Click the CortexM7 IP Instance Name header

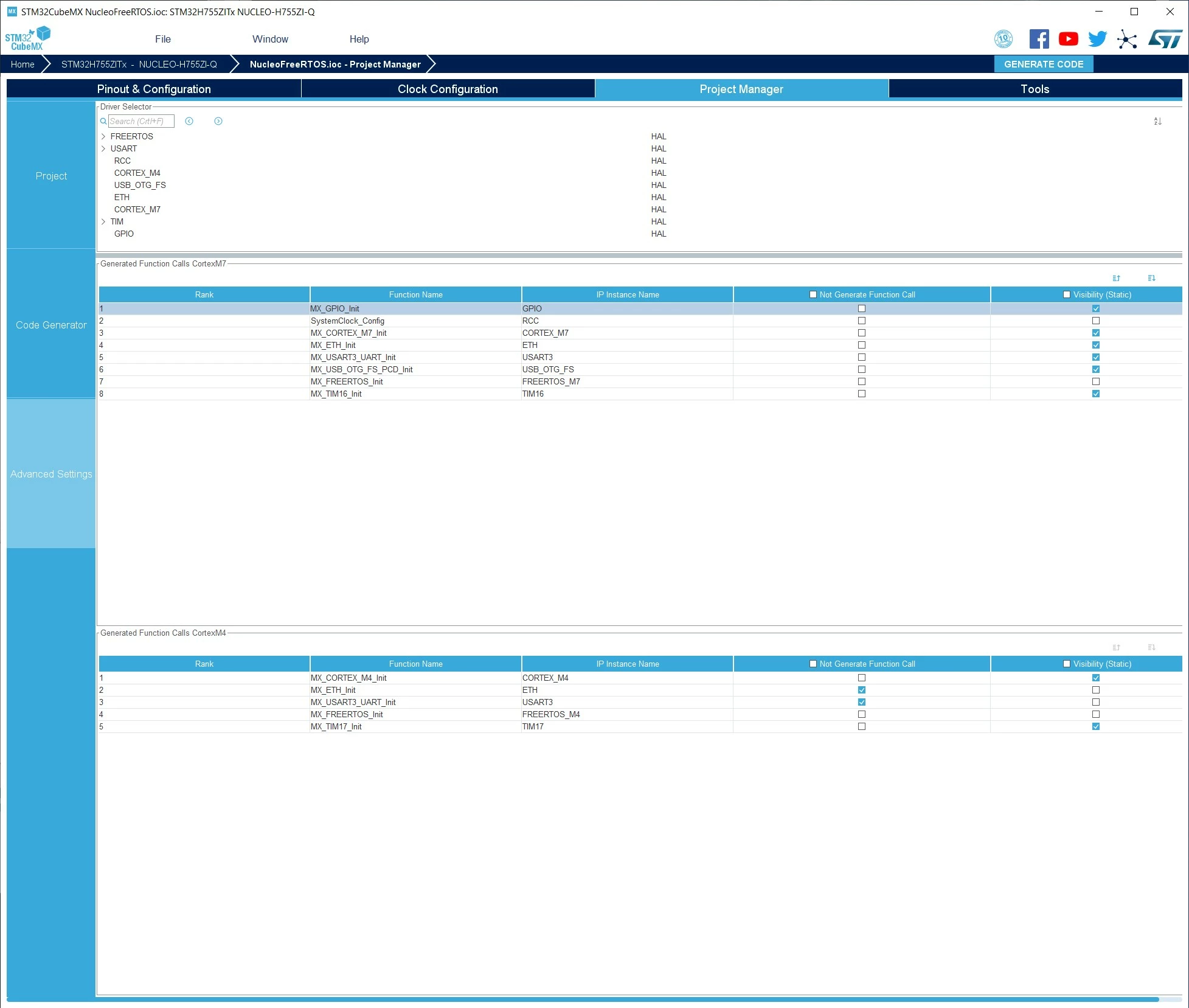coord(628,294)
